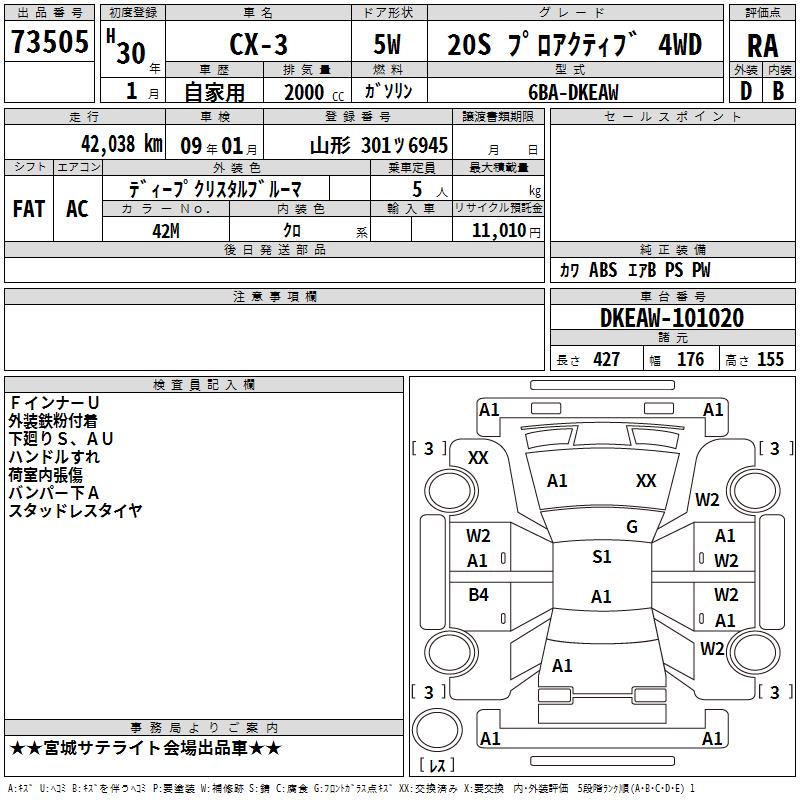Viewport: 800px width, 800px height.
Task: Click the A1 scratch mark on the tailgate
Action: 562,666
